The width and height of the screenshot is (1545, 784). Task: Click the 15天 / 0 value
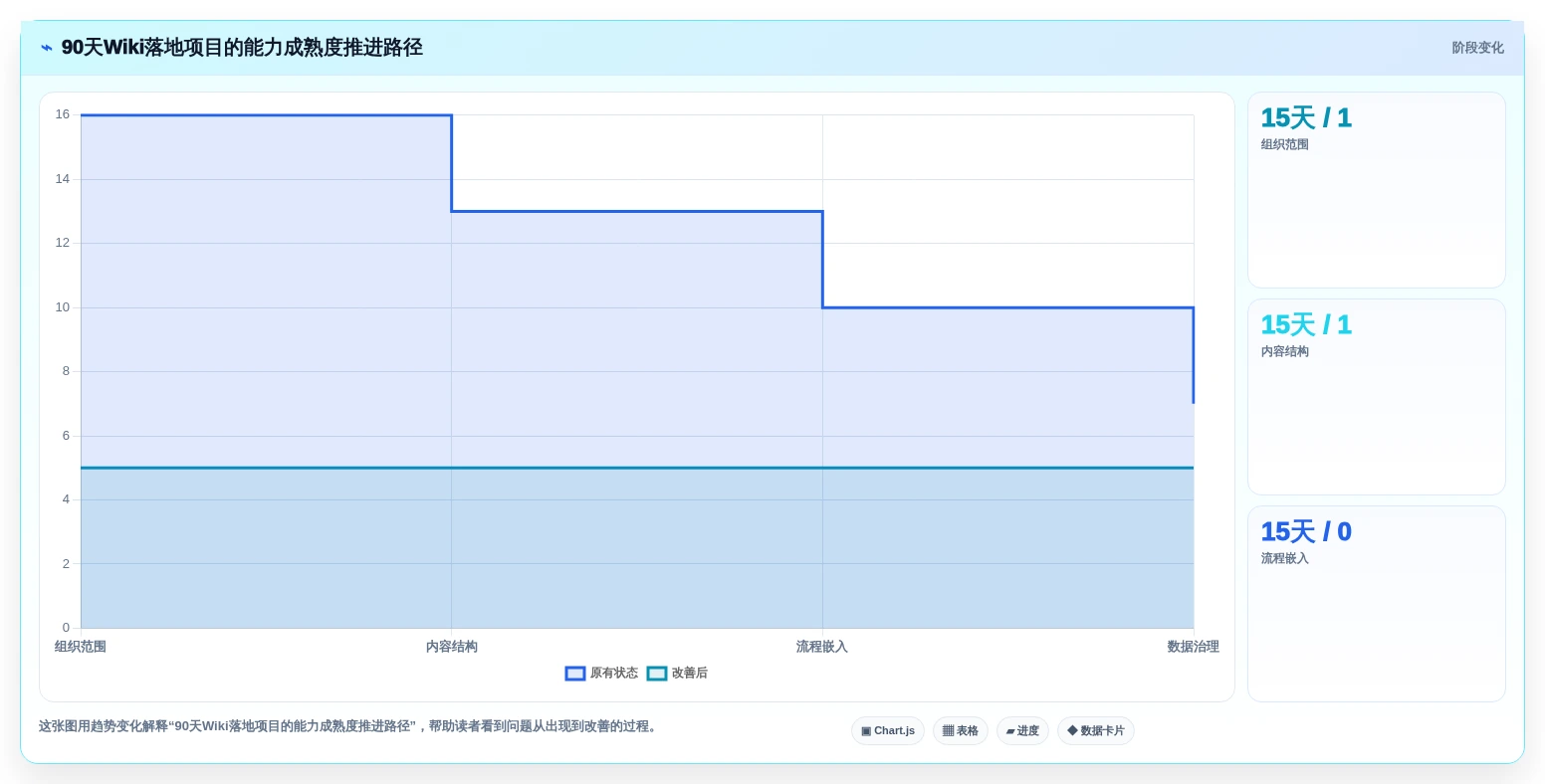1306,532
